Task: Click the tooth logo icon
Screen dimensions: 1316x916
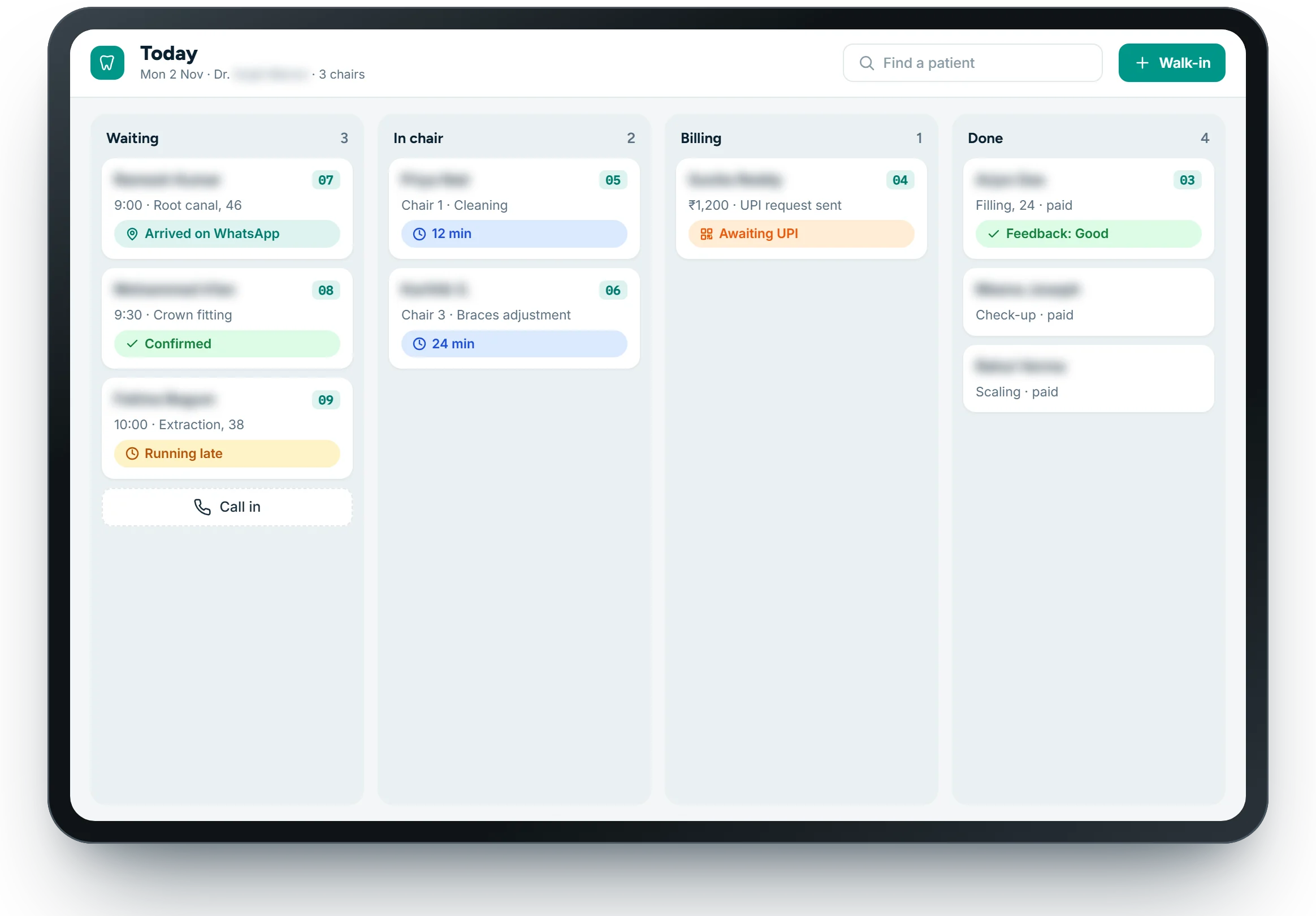Action: (x=107, y=63)
